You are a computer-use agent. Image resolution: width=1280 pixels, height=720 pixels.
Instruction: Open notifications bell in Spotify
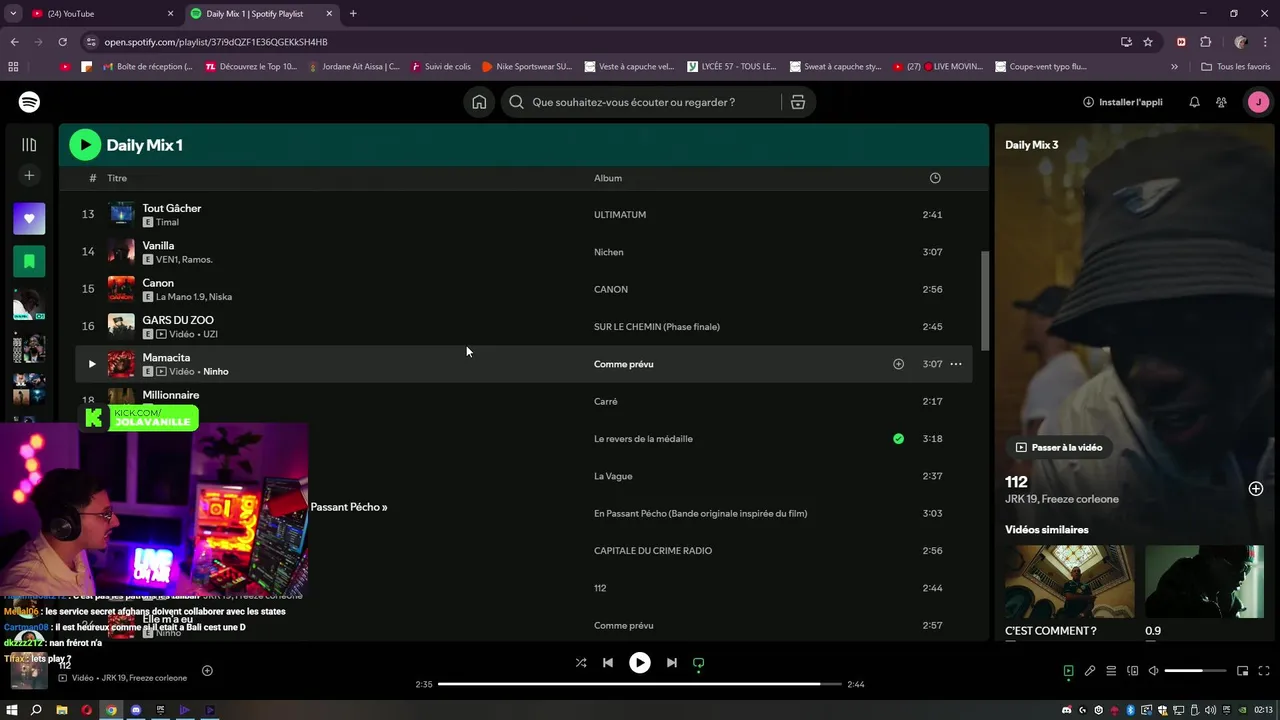(1194, 102)
